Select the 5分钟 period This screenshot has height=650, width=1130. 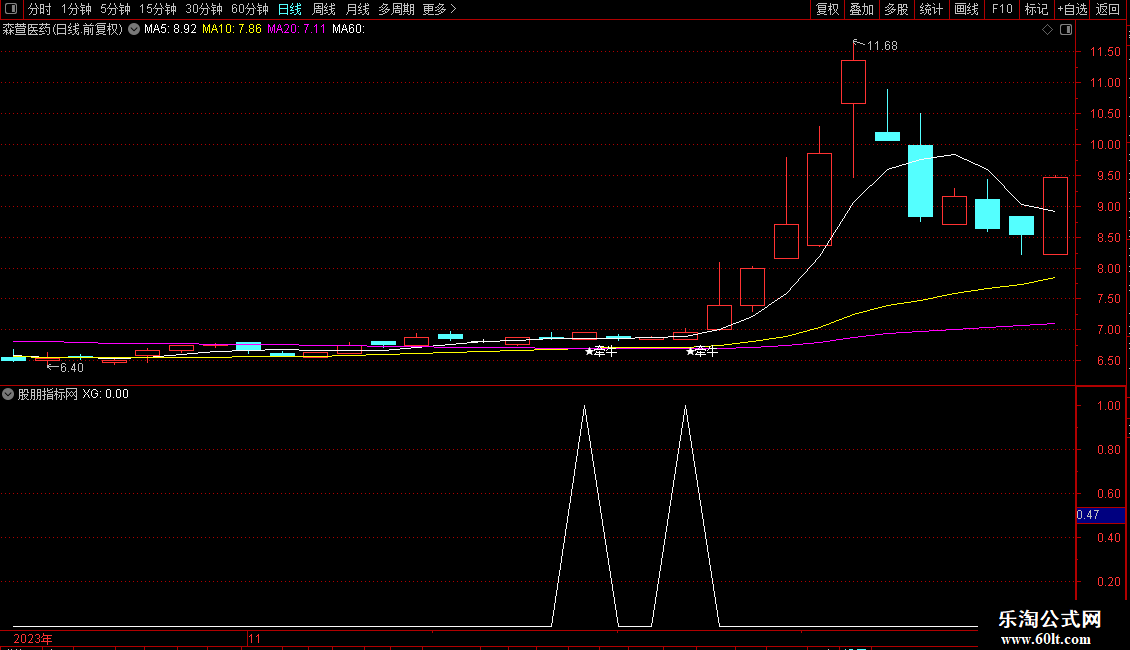[x=115, y=9]
